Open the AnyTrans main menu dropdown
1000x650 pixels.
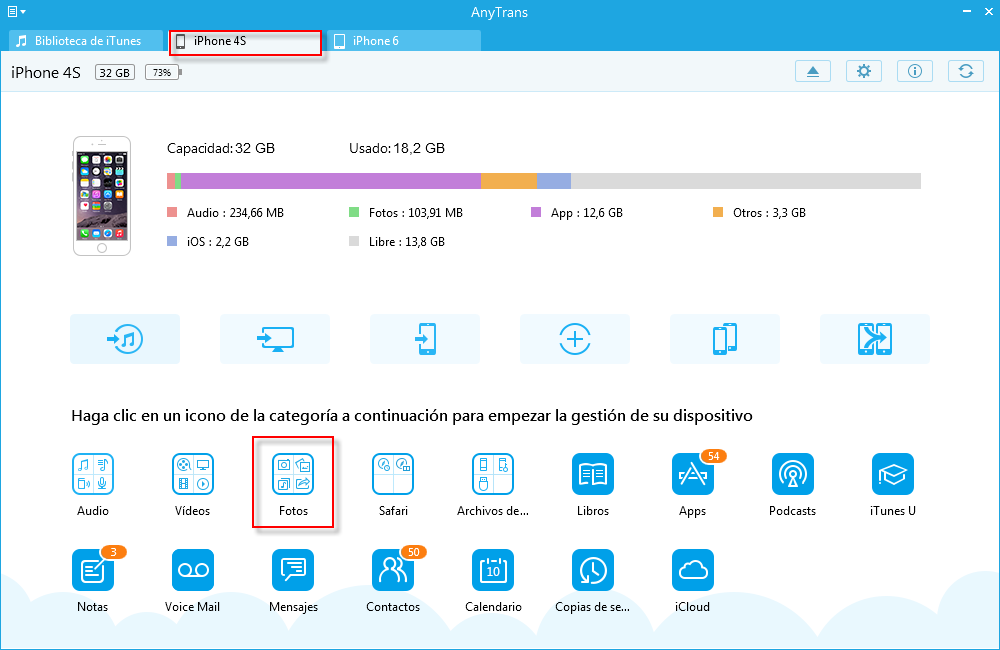[x=16, y=11]
